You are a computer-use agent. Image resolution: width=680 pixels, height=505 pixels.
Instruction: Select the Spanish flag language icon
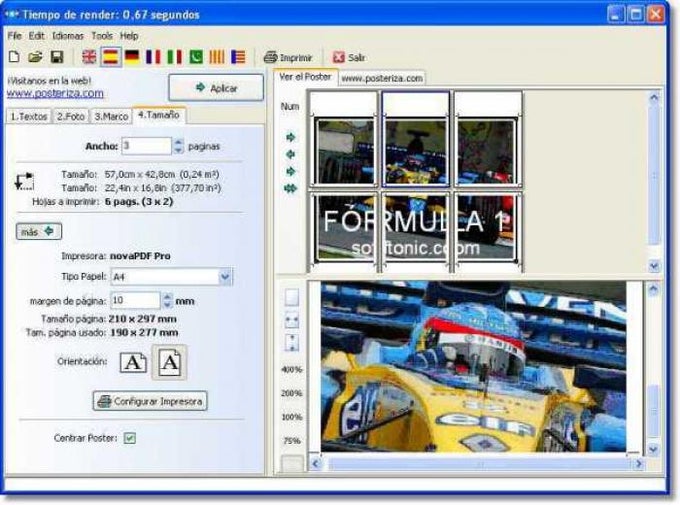point(111,57)
